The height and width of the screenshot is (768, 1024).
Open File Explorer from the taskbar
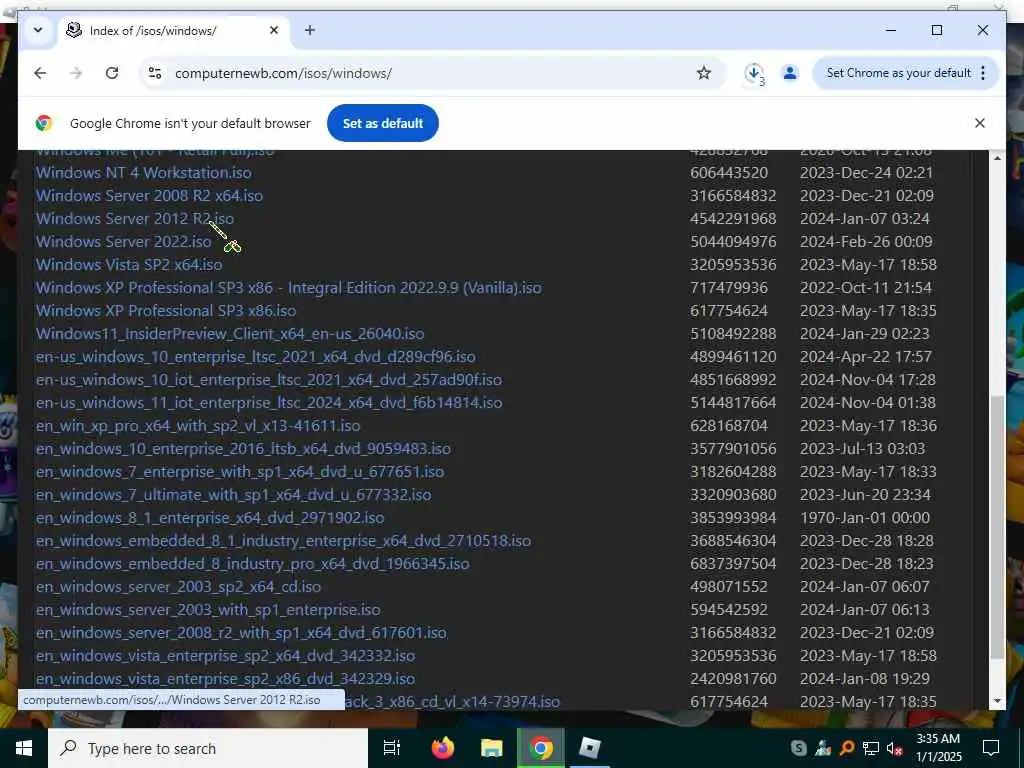click(x=492, y=748)
